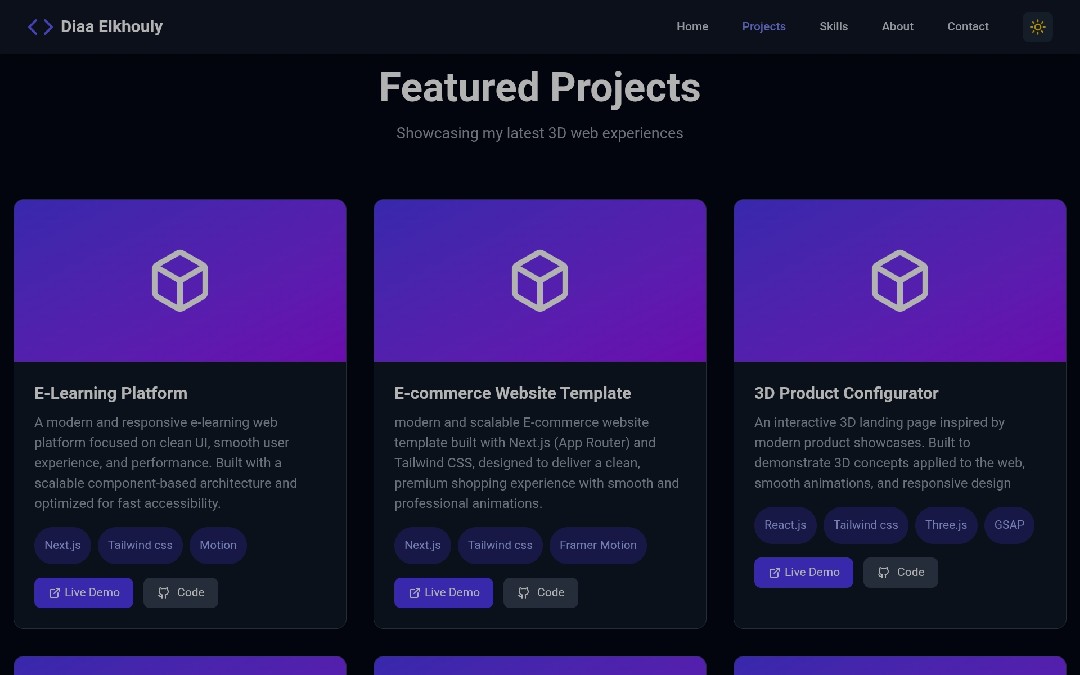The width and height of the screenshot is (1080, 675).
Task: Toggle the light/dark theme sun button
Action: pos(1037,27)
